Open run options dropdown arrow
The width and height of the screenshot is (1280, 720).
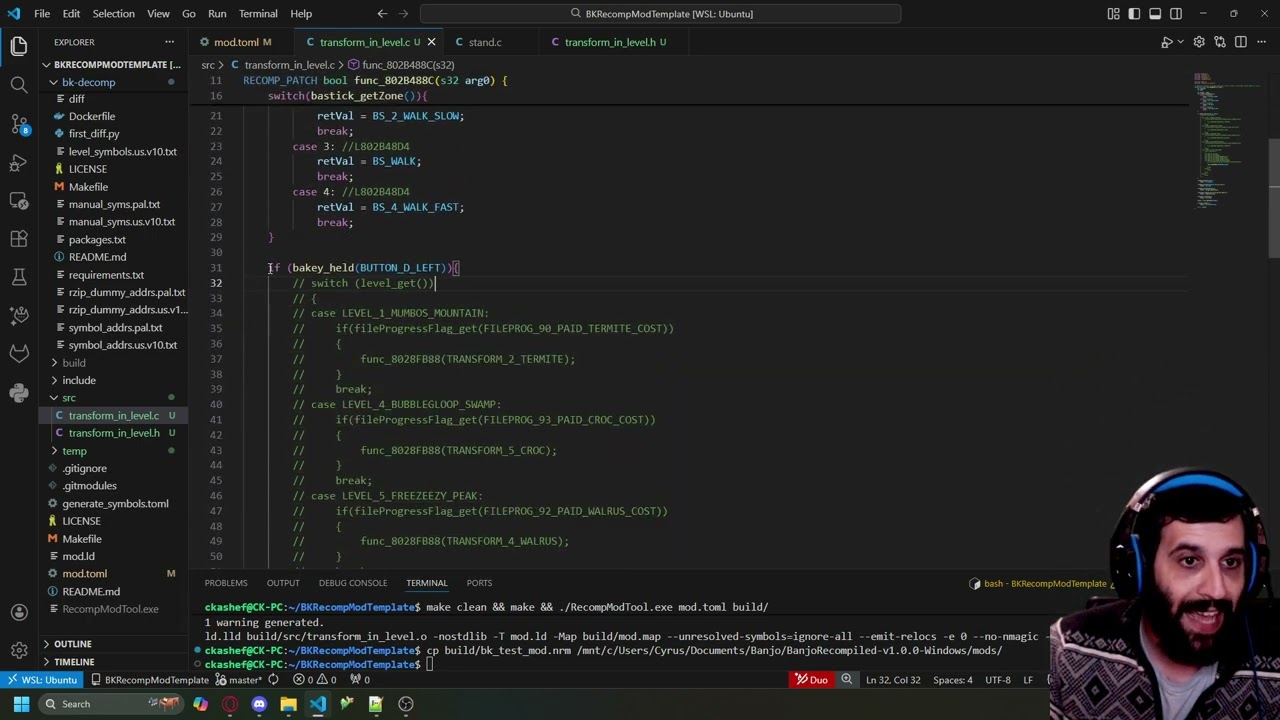(x=1179, y=42)
